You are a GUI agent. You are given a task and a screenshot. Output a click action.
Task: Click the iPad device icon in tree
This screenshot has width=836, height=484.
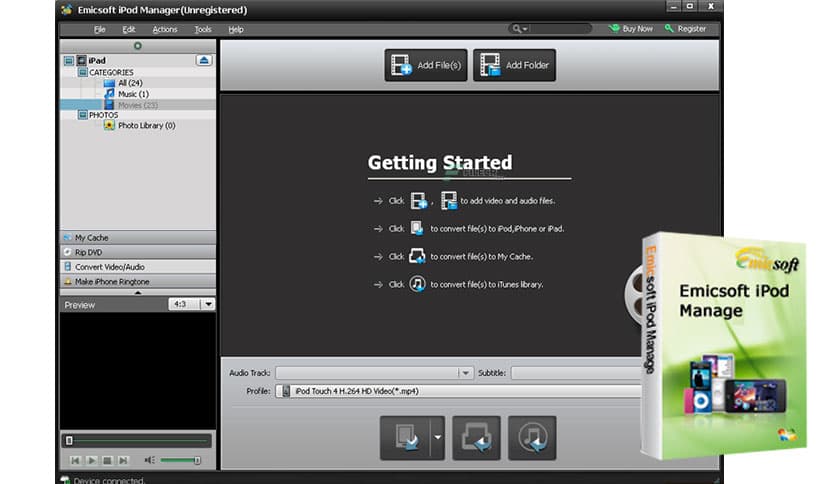tap(82, 61)
